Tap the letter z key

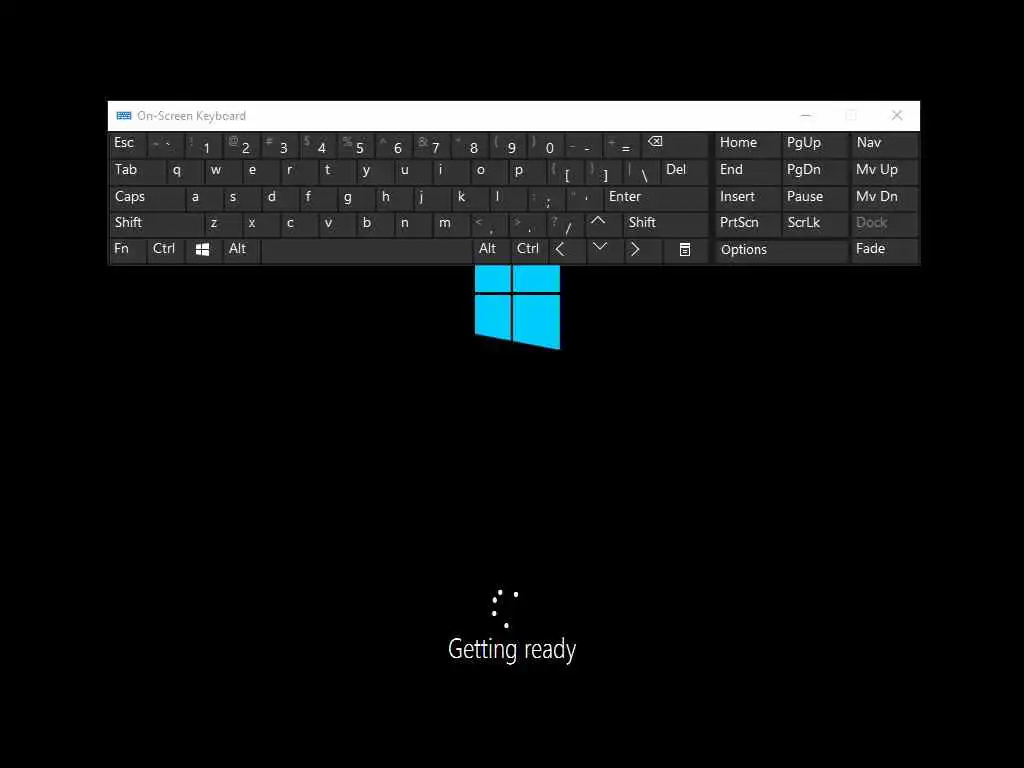pyautogui.click(x=223, y=223)
